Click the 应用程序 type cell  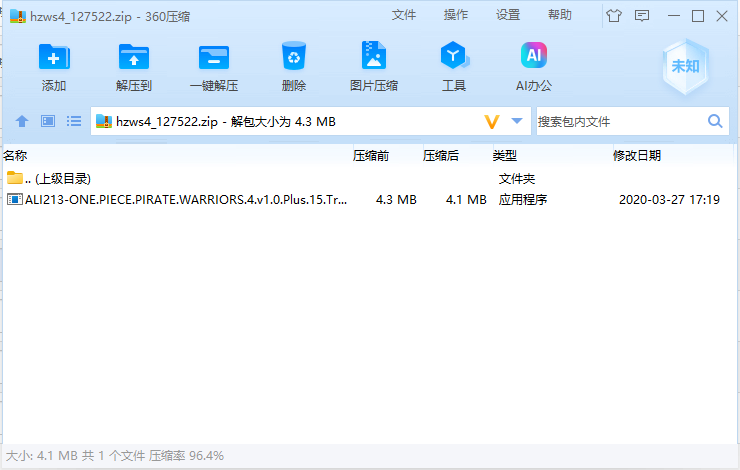523,200
